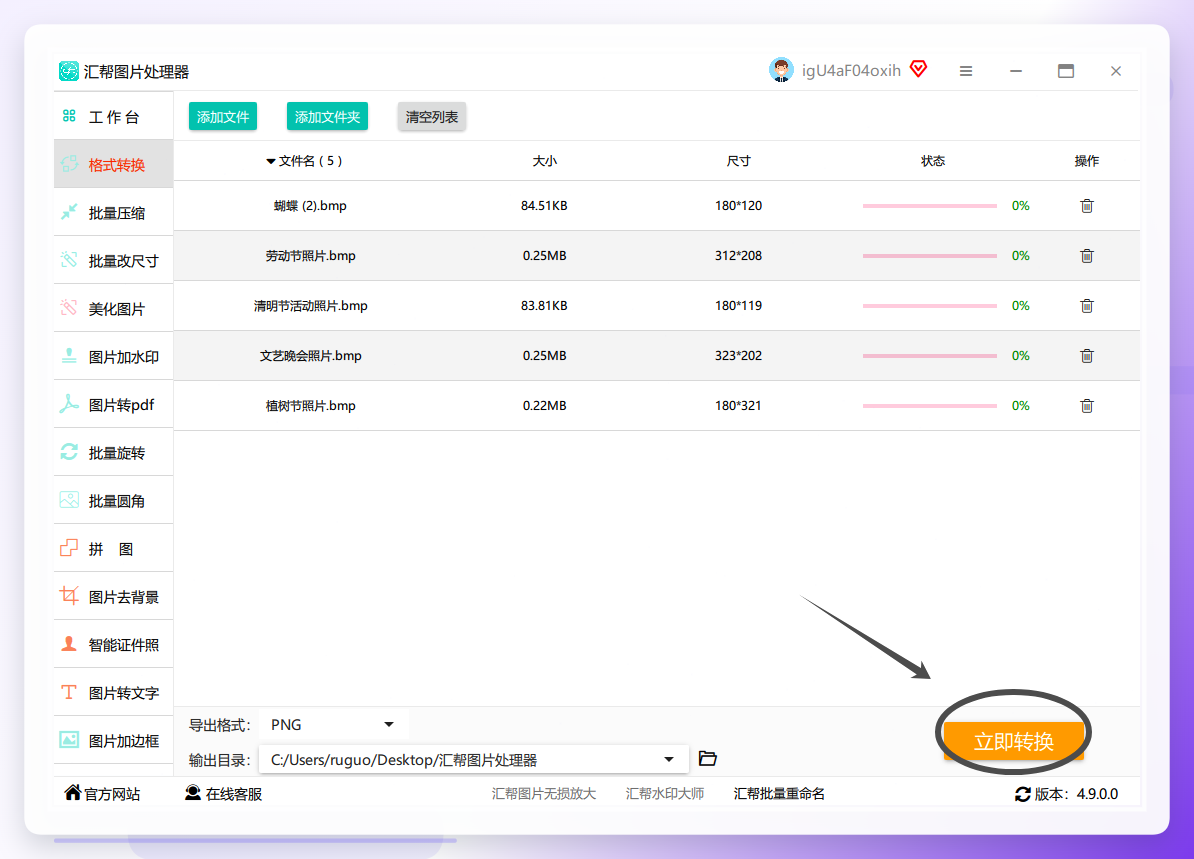Open the 汇帮水印大师 link
The width and height of the screenshot is (1194, 859).
(665, 794)
